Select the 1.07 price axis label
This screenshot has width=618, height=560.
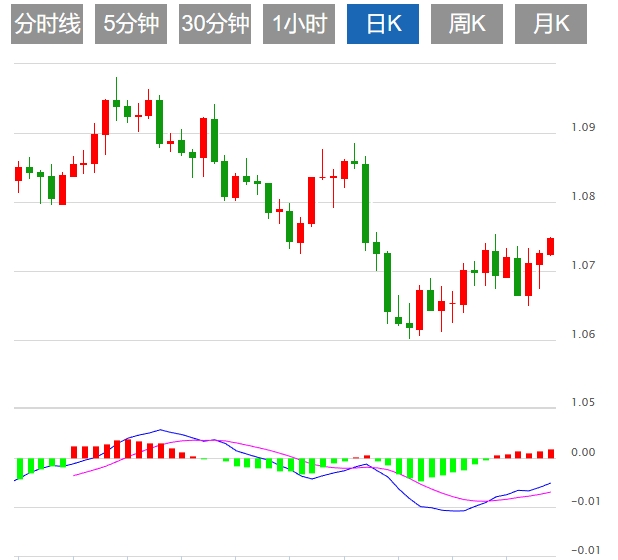pos(583,266)
